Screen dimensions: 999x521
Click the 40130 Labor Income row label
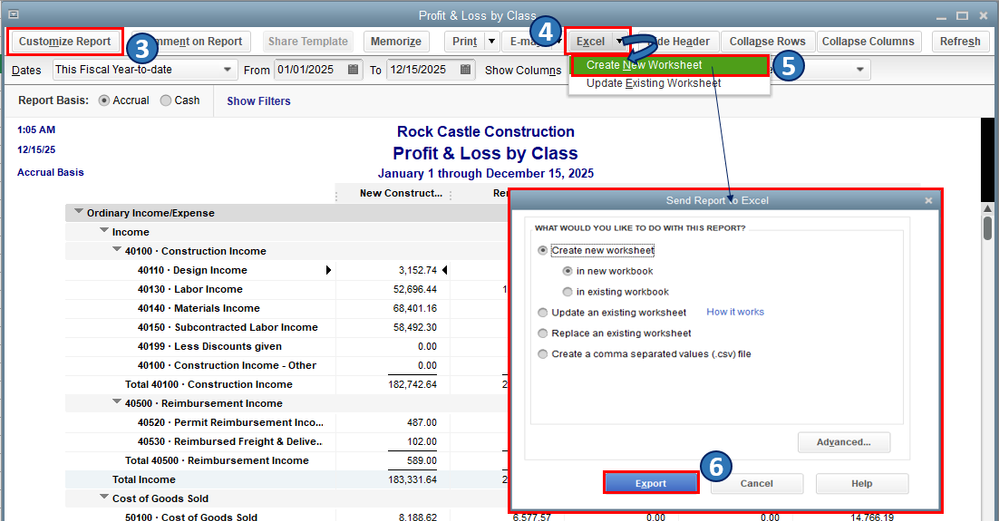[190, 289]
